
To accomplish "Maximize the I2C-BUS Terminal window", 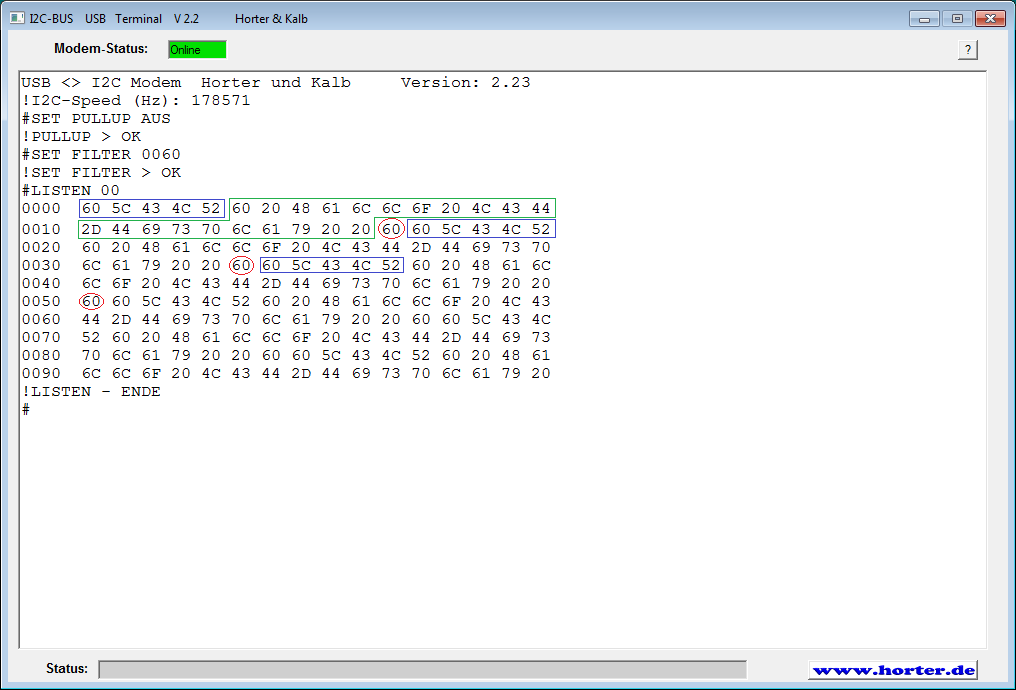I will click(957, 19).
